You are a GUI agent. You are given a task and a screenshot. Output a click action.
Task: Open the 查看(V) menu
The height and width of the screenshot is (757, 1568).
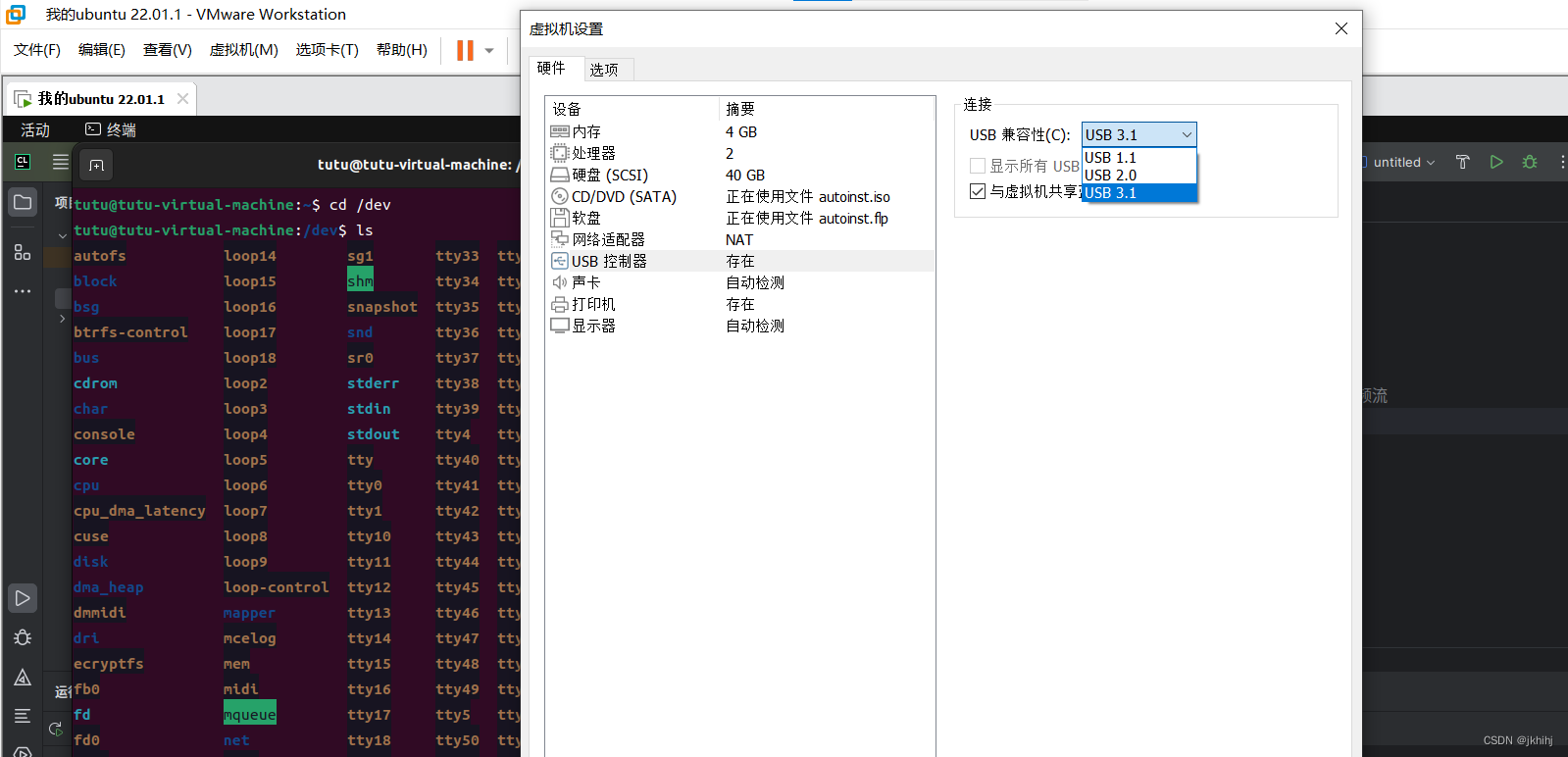point(168,50)
